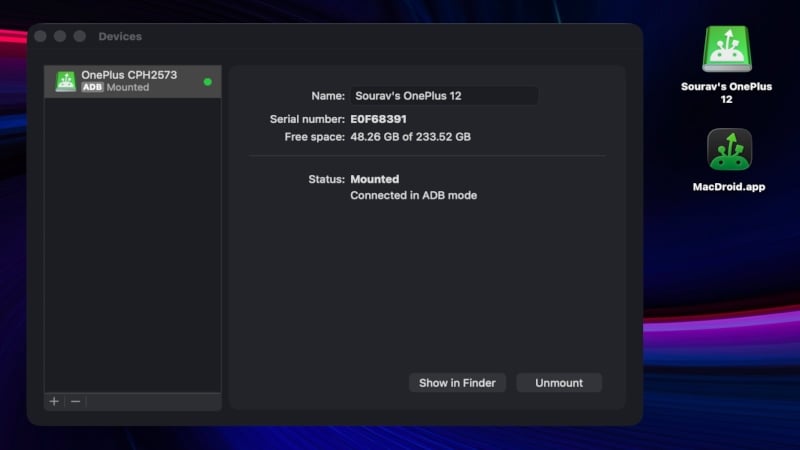Minimize the Devices window

coord(60,36)
